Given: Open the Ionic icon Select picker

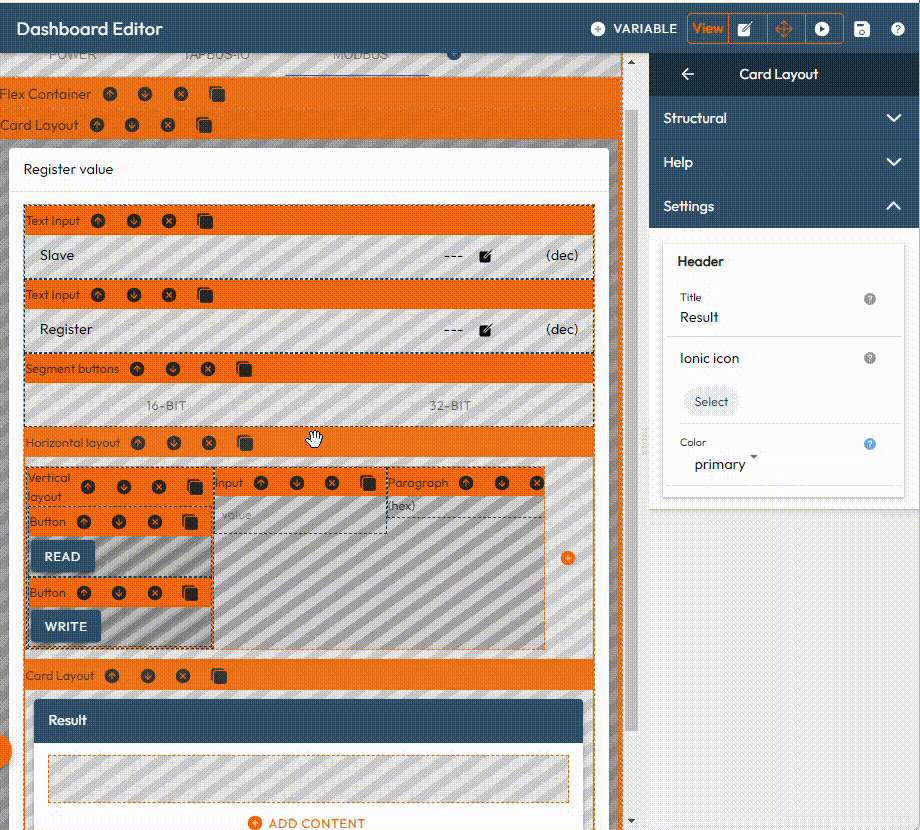Looking at the screenshot, I should point(711,401).
